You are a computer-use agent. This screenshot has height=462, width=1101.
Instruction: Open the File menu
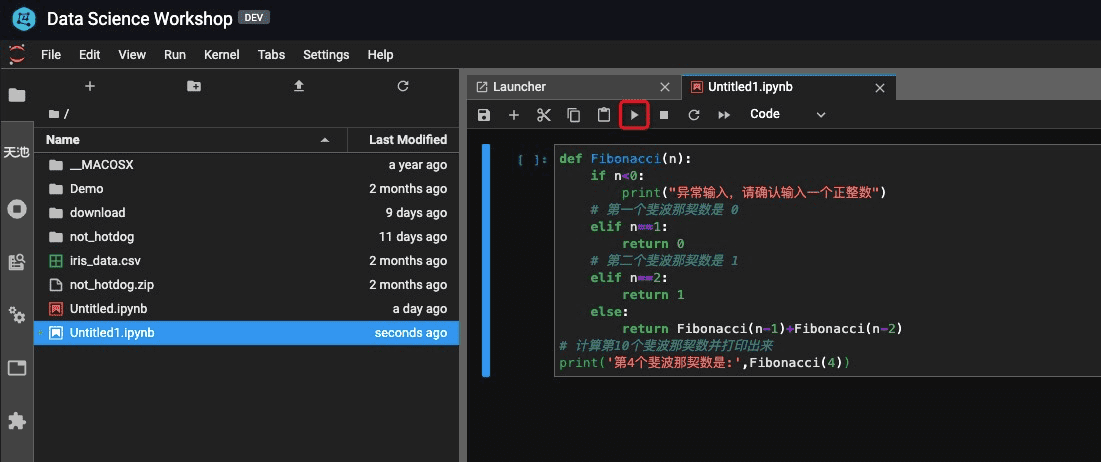[51, 55]
